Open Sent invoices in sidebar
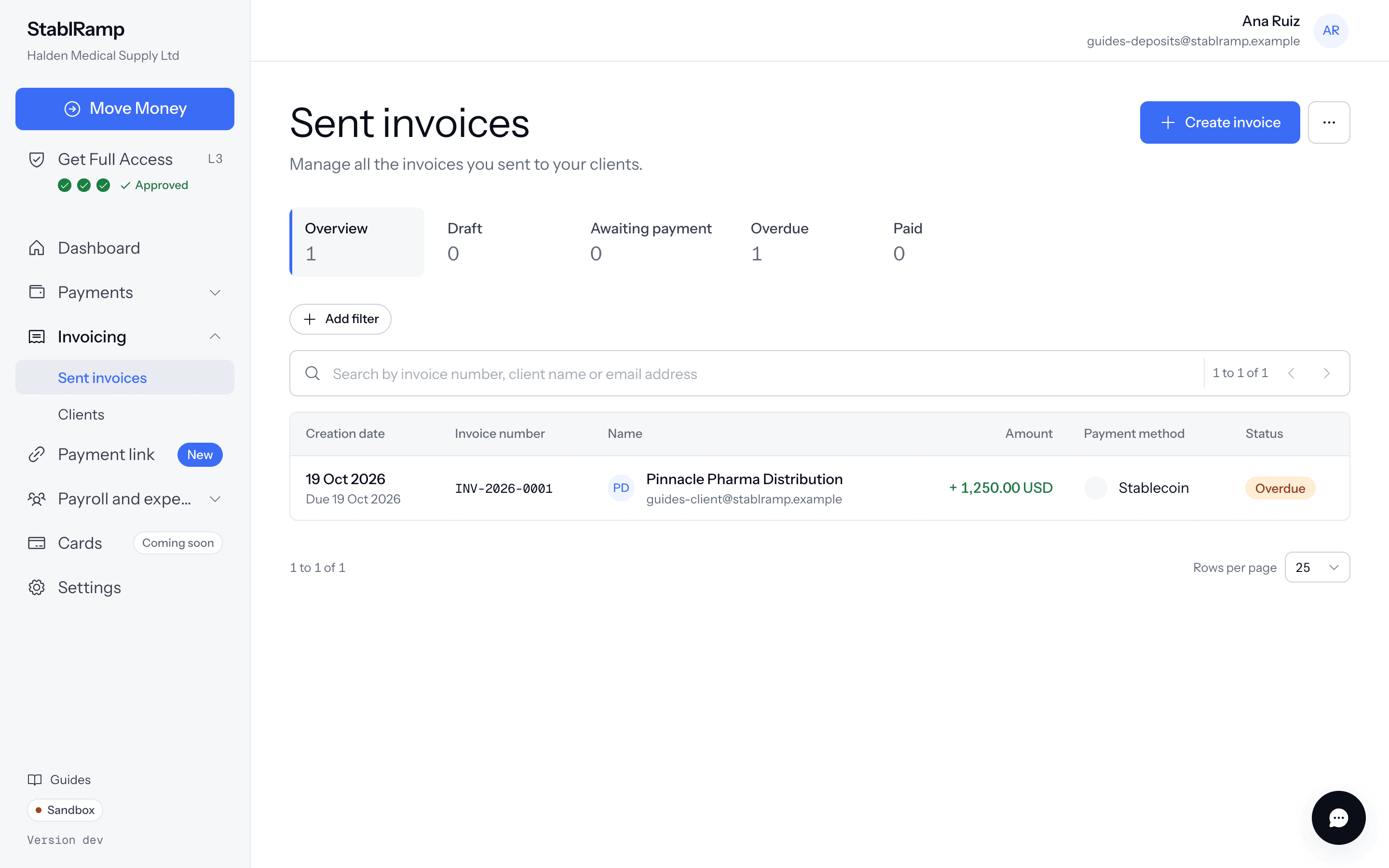 click(124, 378)
